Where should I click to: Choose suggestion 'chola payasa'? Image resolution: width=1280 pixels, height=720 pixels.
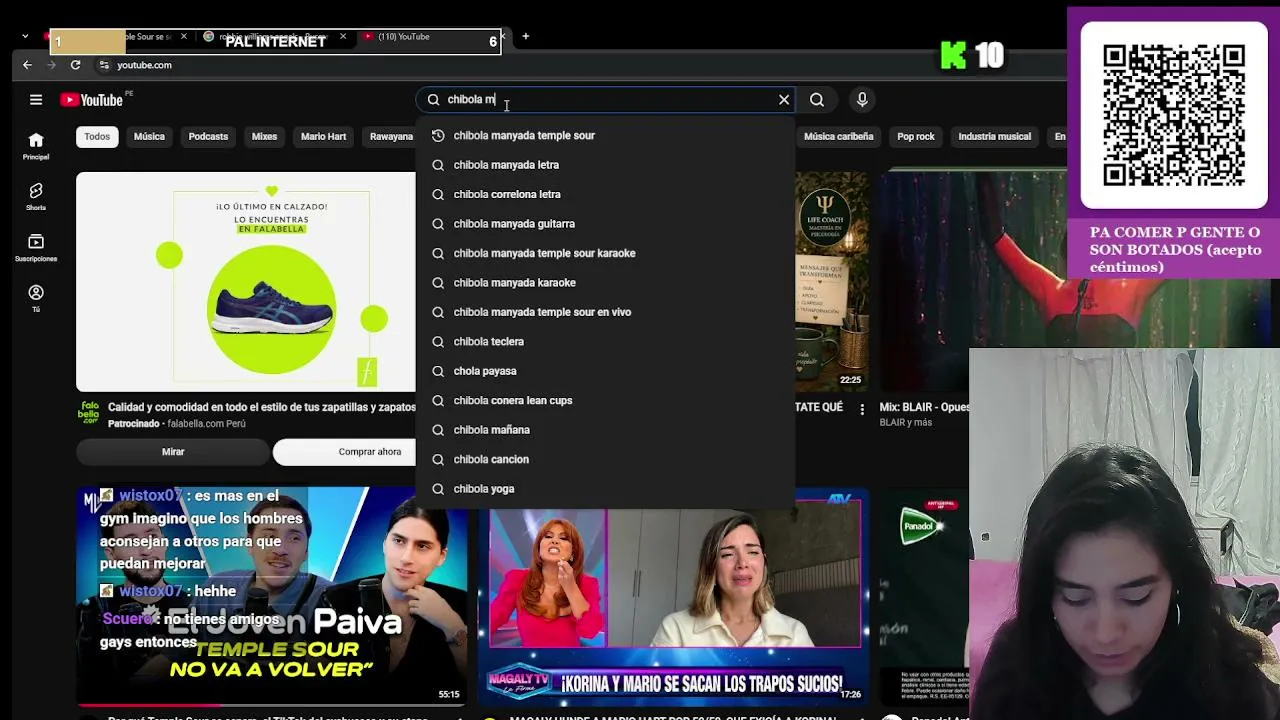coord(606,371)
